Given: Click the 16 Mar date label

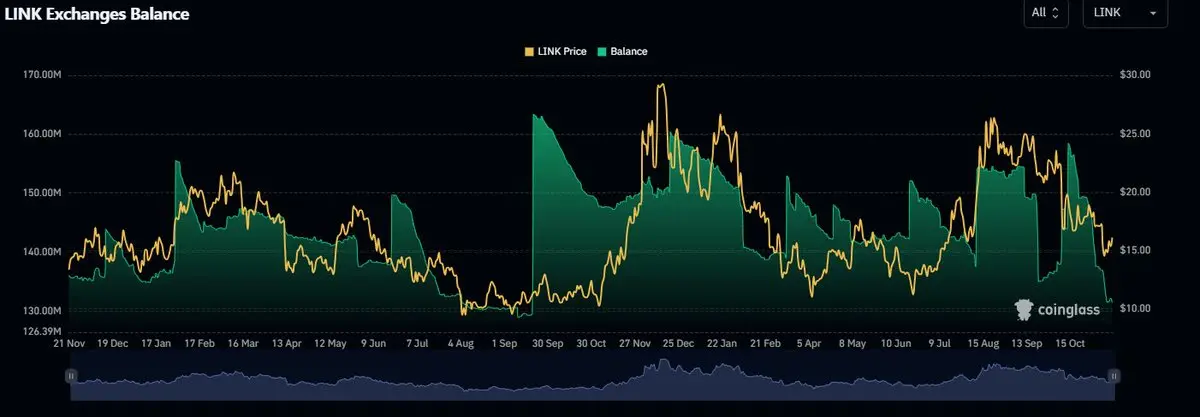Looking at the screenshot, I should click(242, 343).
